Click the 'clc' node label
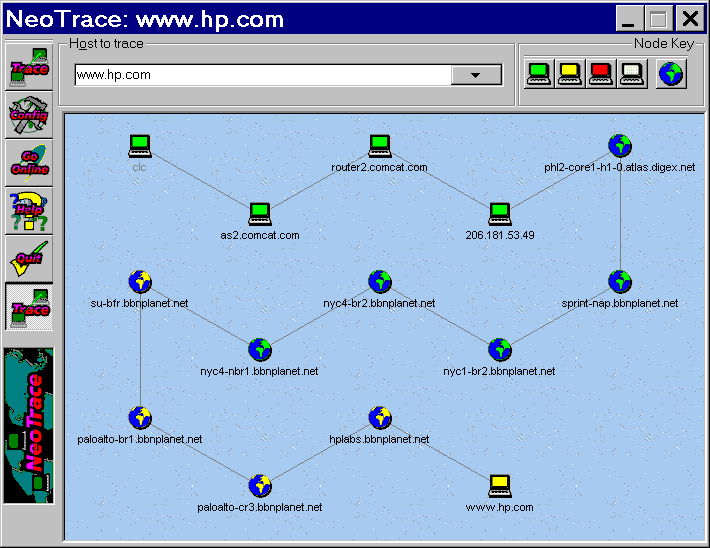The image size is (710, 548). click(x=139, y=168)
